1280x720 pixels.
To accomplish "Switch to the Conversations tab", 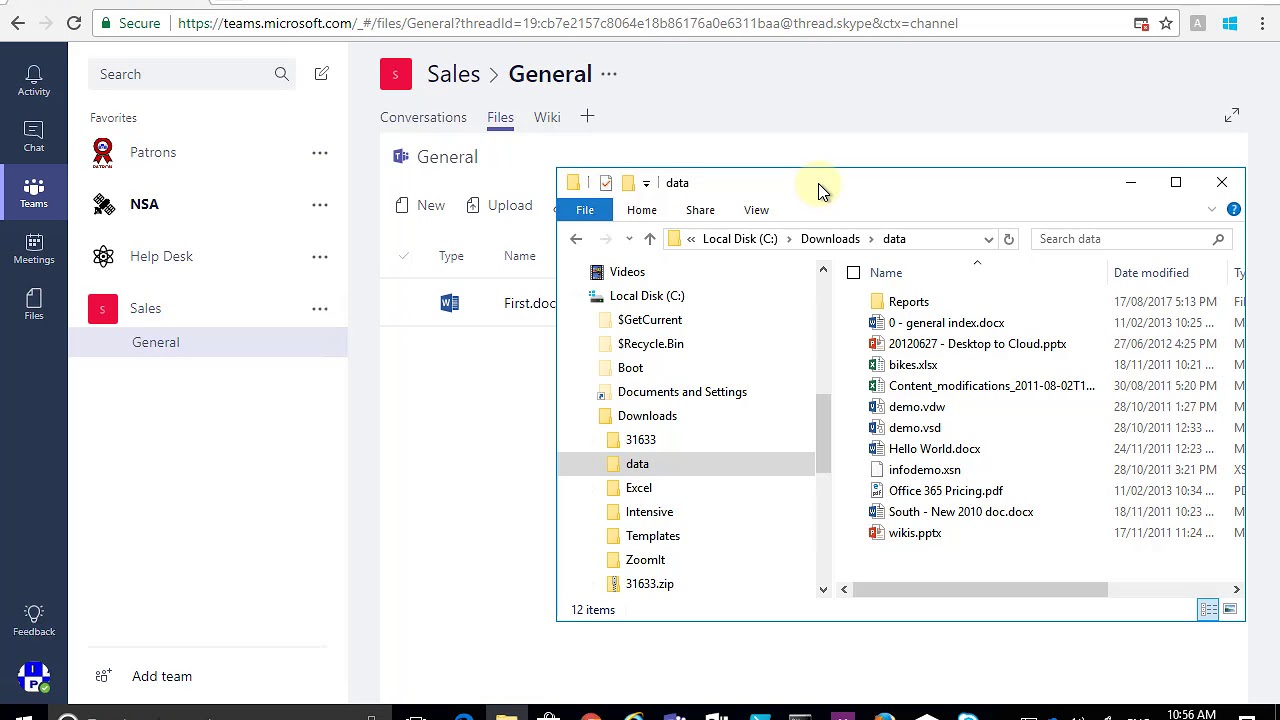I will coord(423,117).
